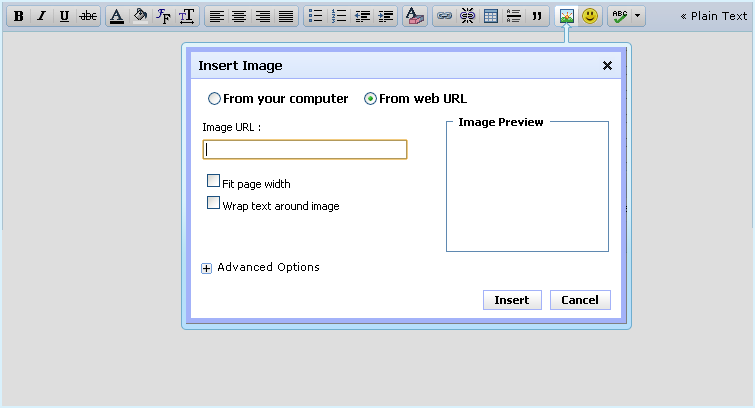Open the font family picker
This screenshot has width=755, height=408.
[163, 16]
